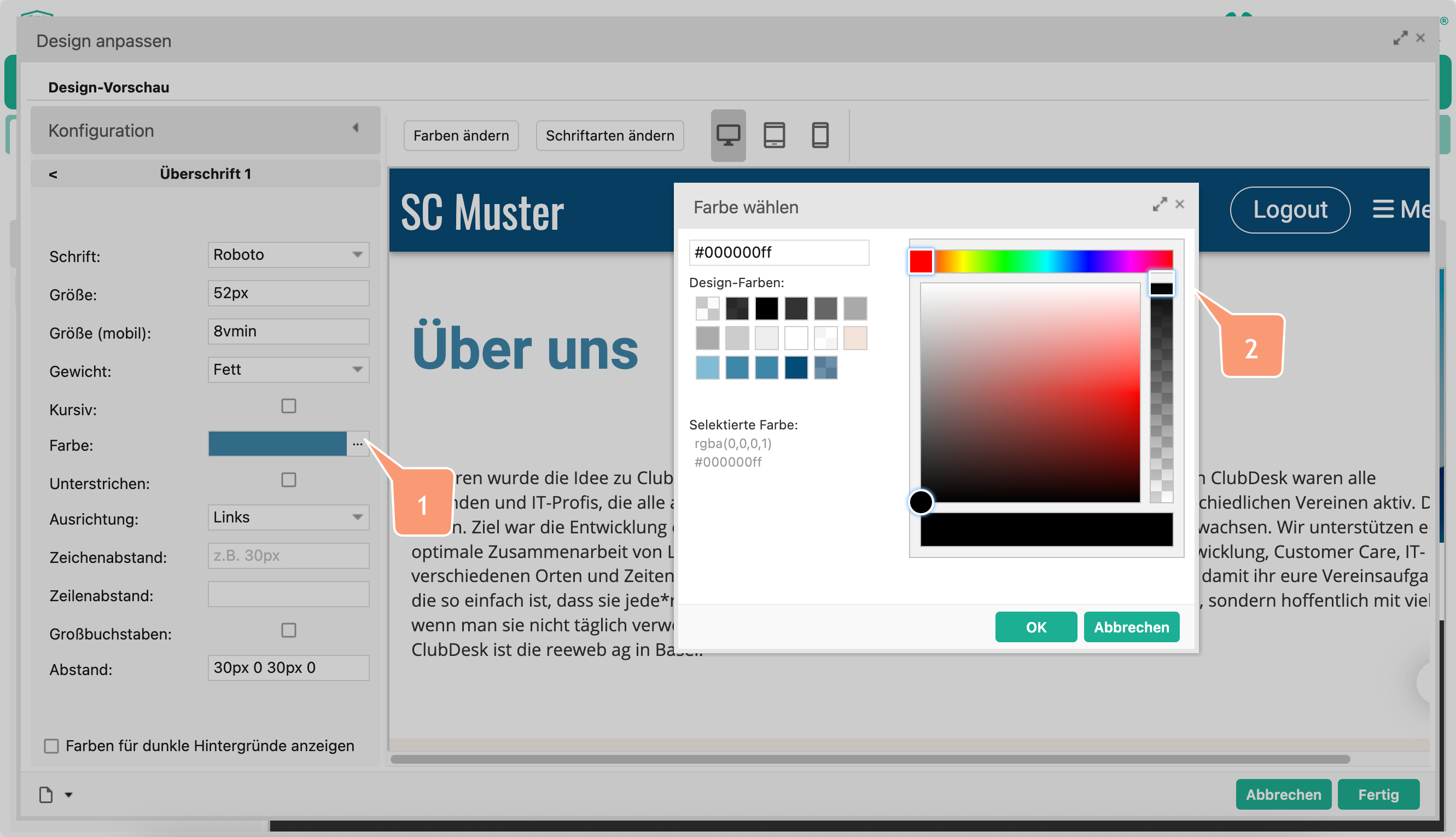The image size is (1456, 837).
Task: Click Farben ändern in toolbar
Action: coord(461,136)
